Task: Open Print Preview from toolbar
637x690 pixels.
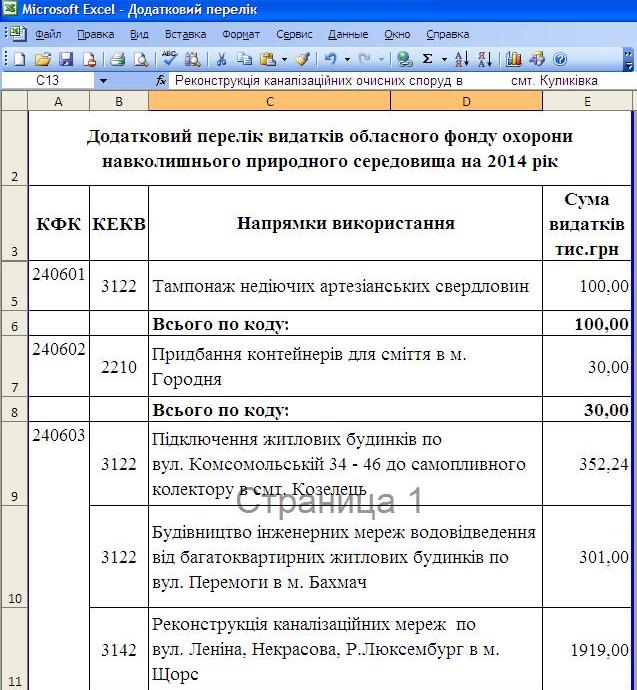Action: [138, 59]
